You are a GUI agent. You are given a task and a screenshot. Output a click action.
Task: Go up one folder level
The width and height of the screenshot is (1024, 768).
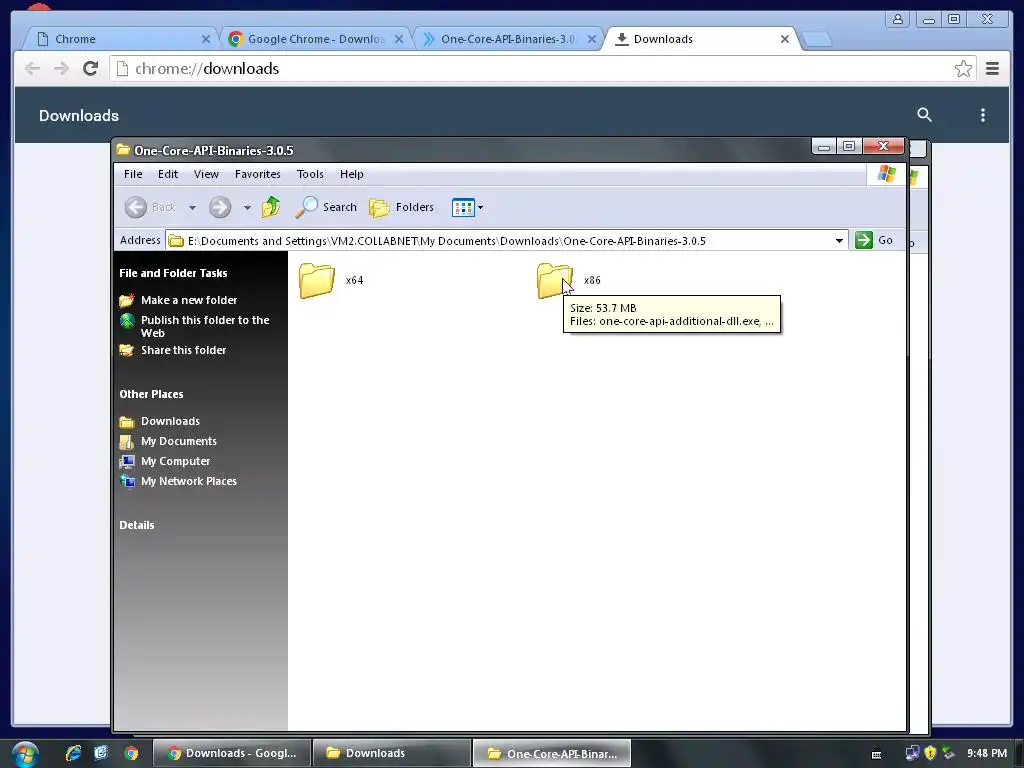pyautogui.click(x=270, y=207)
